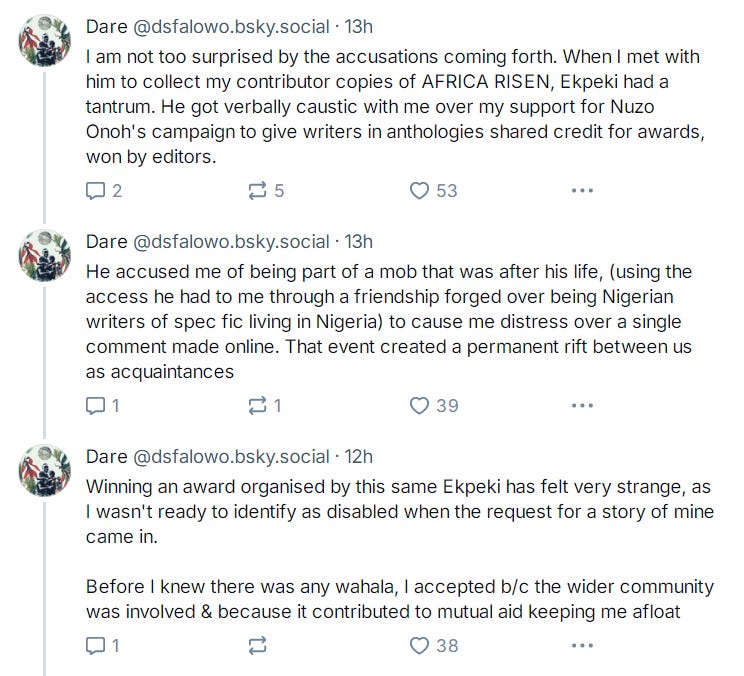Open Dare's profile name on first post
This screenshot has height=676, width=744.
pos(106,26)
